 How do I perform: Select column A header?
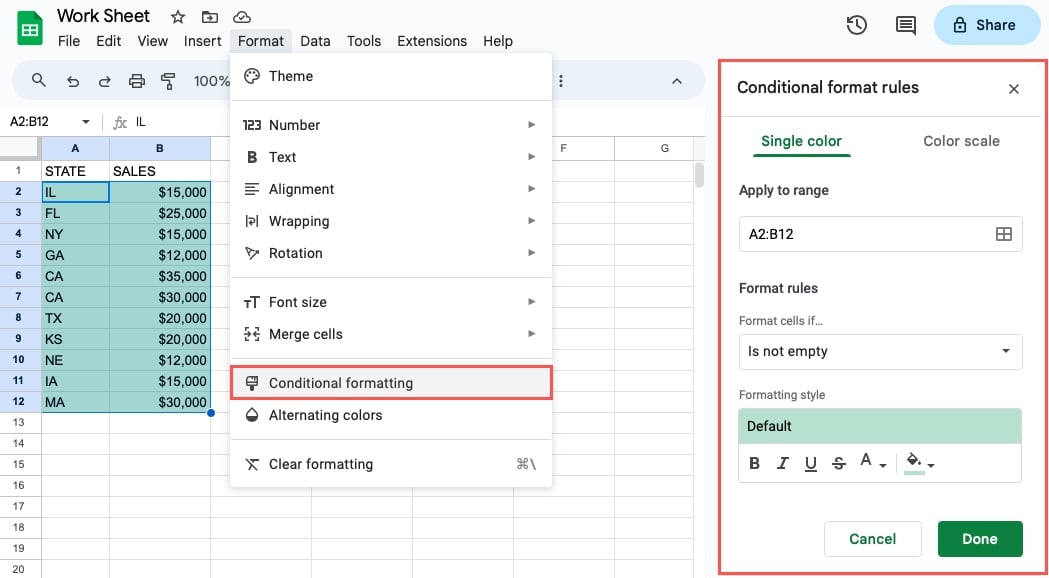(x=75, y=149)
